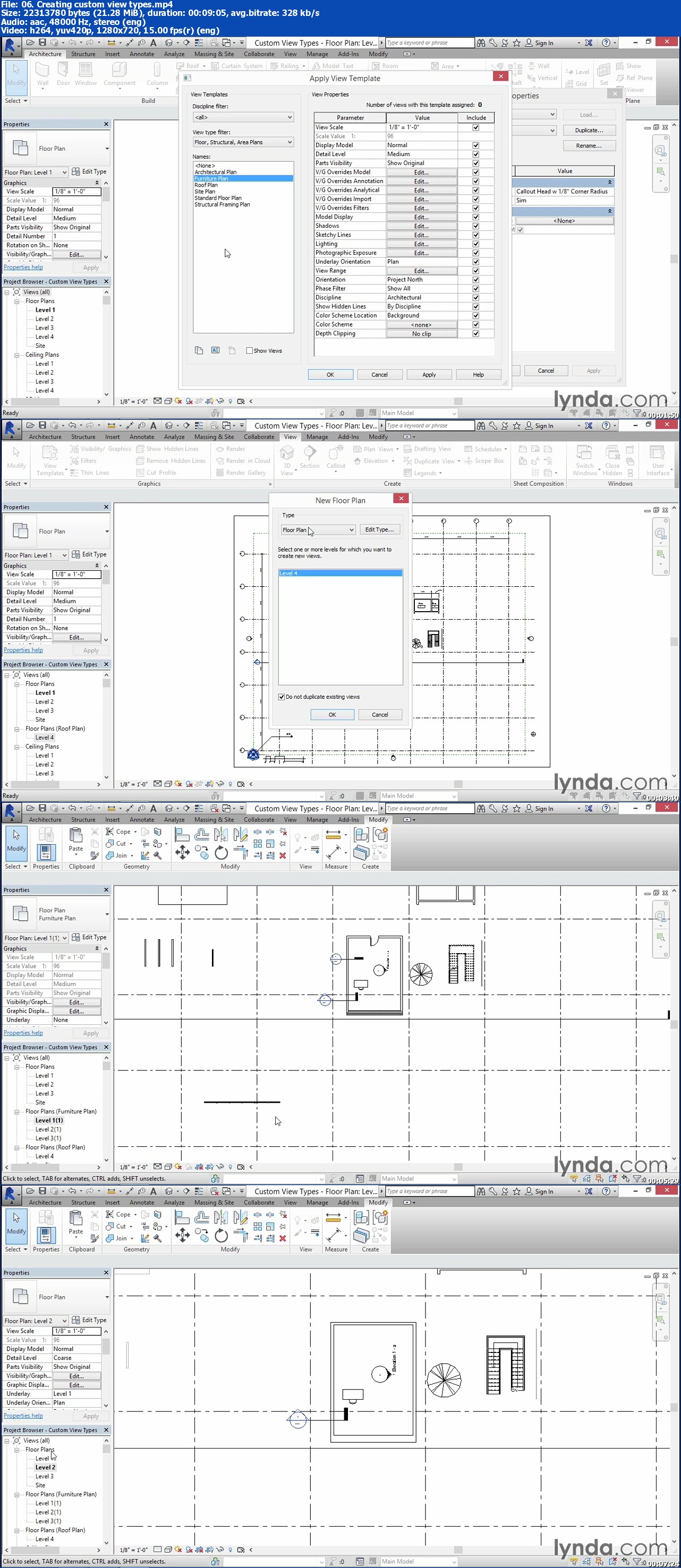This screenshot has width=681, height=1568.
Task: Click the Door tool under the Architecture tab
Action: 63,75
